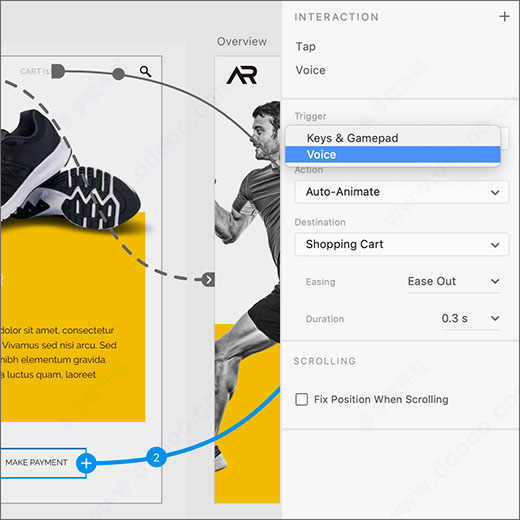520x520 pixels.
Task: Select the sneaker image on artboard
Action: coord(70,171)
